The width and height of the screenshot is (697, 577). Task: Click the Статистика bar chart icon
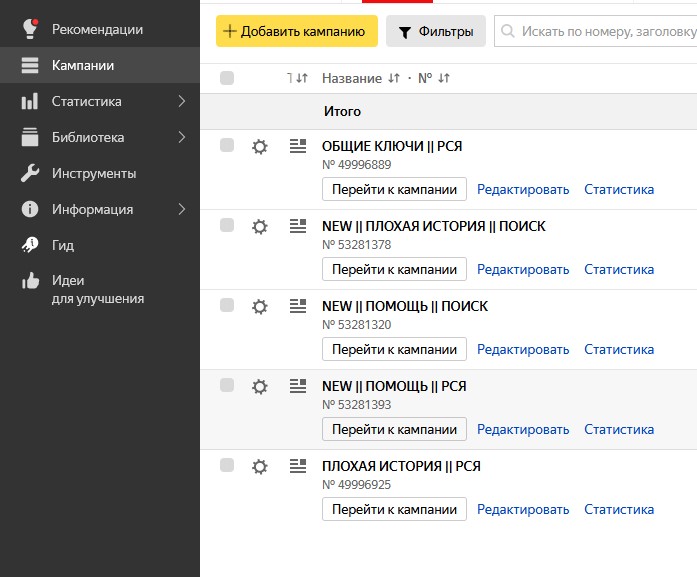pos(30,101)
